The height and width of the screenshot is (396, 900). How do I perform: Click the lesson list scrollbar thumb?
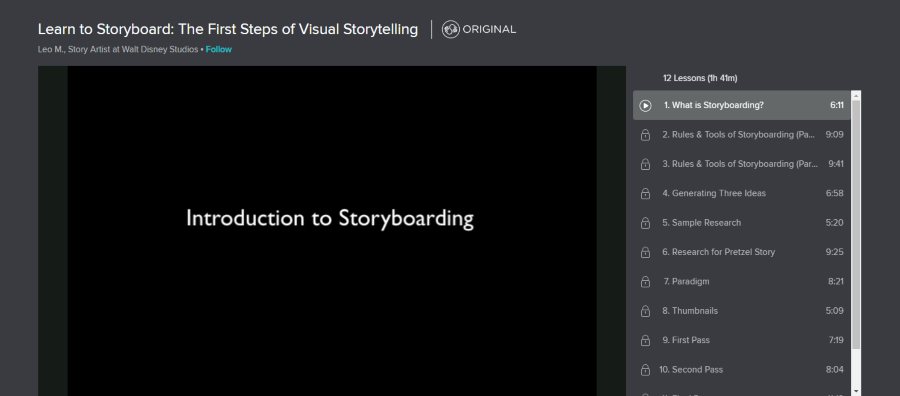[856, 224]
